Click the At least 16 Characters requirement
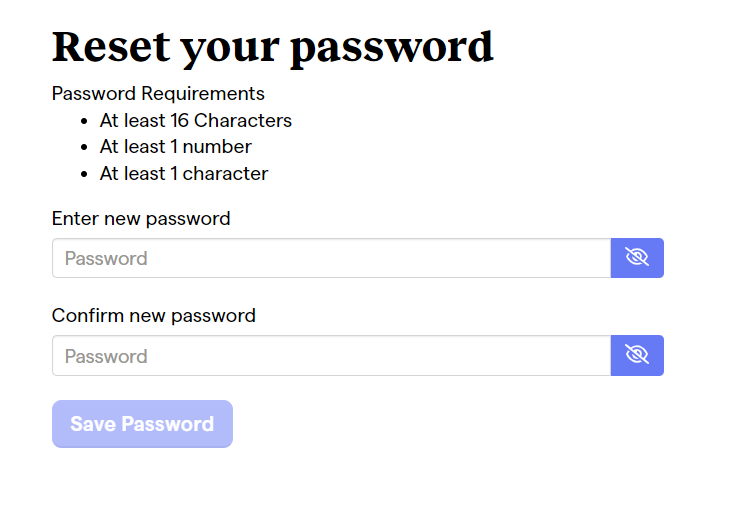 [196, 121]
